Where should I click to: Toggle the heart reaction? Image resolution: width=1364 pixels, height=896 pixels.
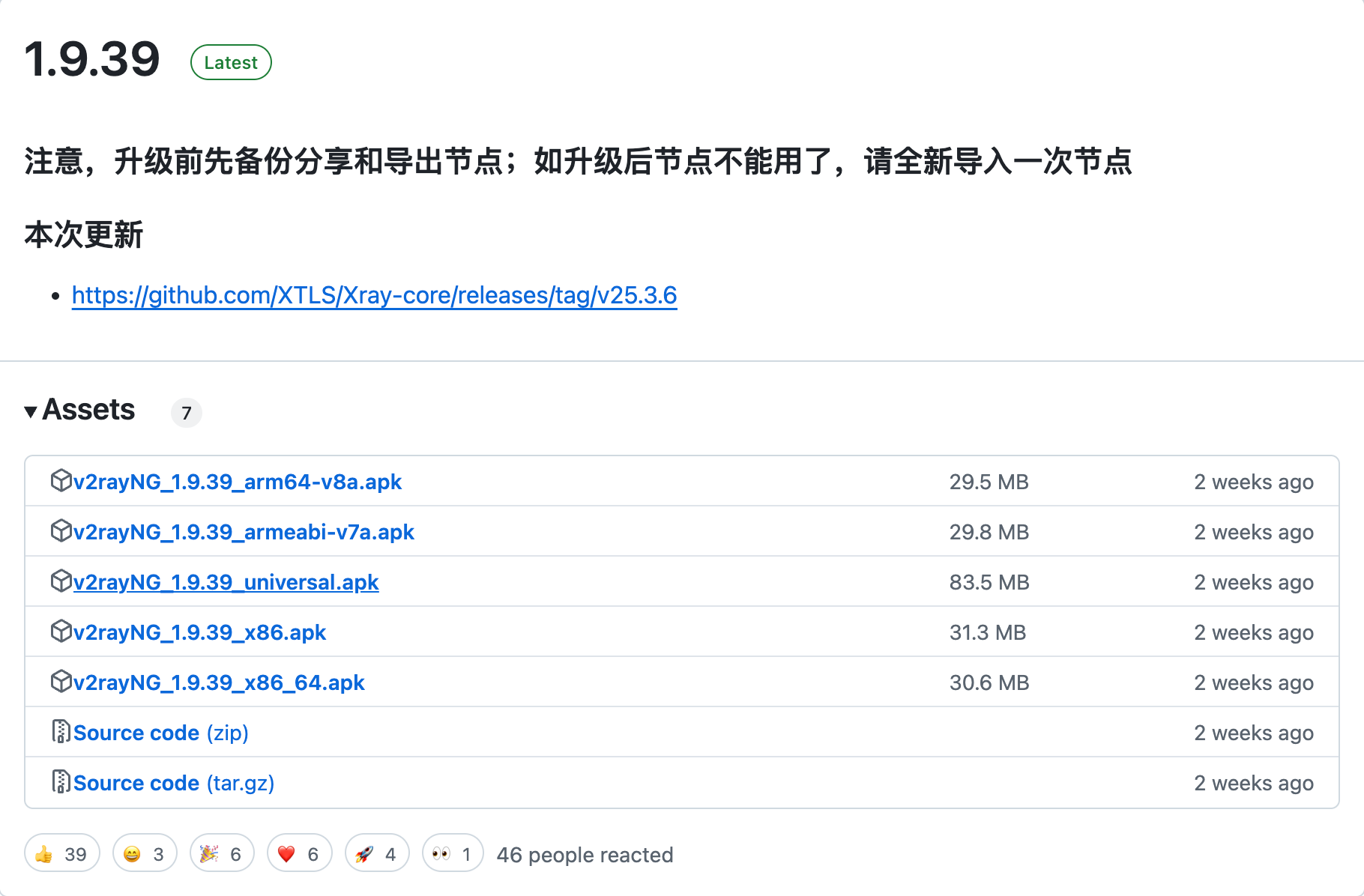click(299, 853)
